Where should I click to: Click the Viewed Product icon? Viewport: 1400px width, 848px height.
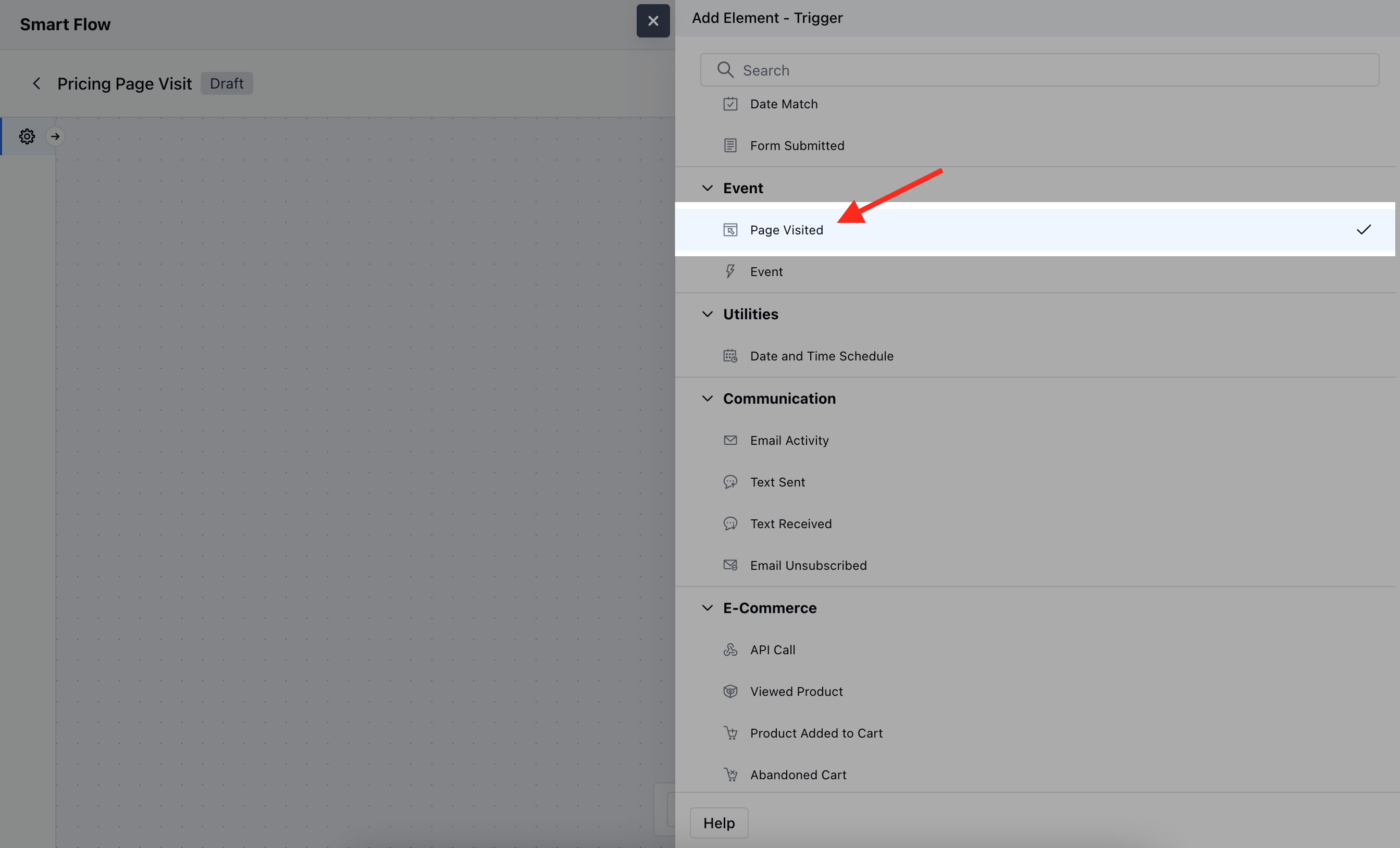[x=730, y=691]
